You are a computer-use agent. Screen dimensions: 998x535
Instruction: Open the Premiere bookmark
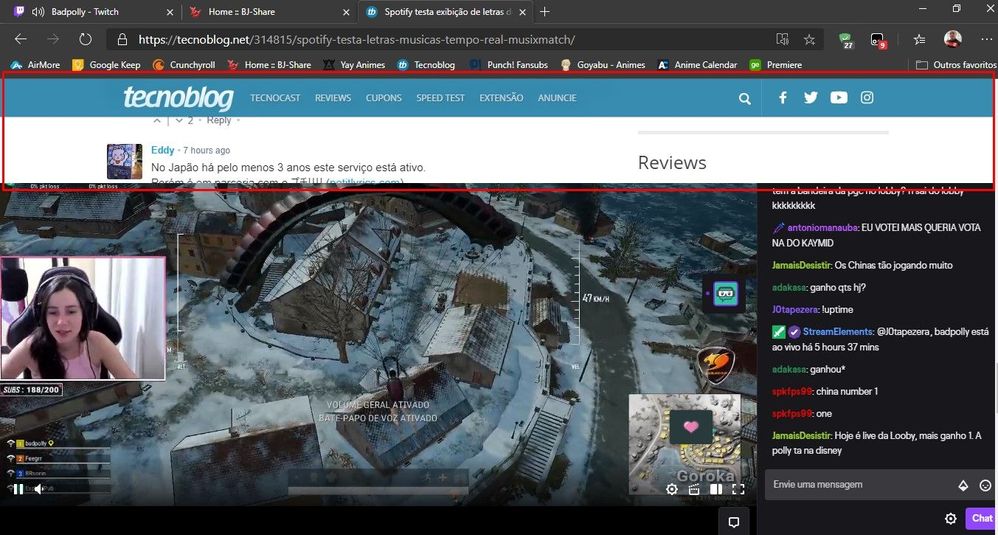(x=776, y=65)
